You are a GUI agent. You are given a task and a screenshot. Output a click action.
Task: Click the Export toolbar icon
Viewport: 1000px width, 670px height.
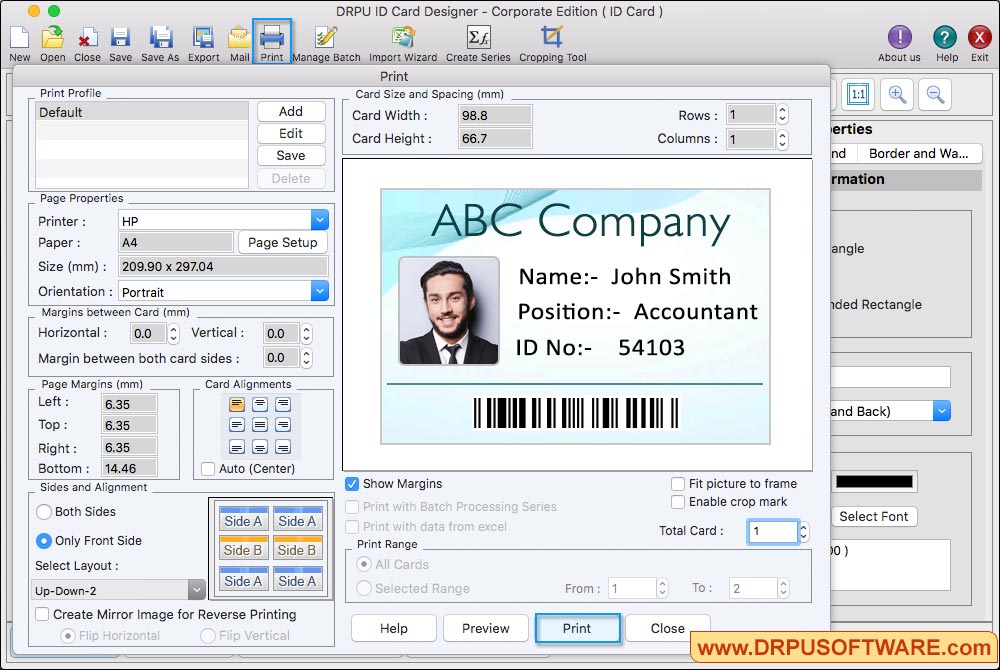pos(203,38)
